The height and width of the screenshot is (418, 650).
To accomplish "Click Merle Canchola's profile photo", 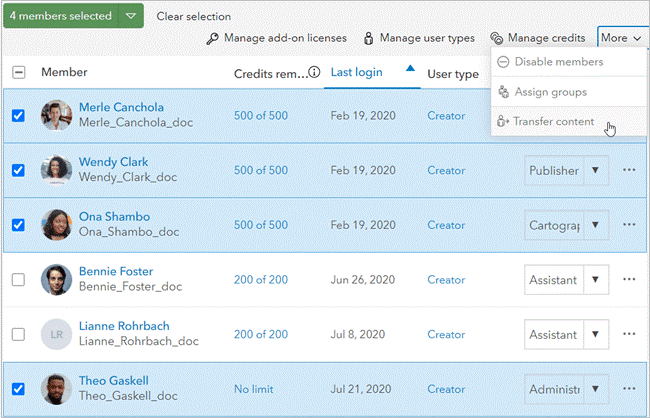I will [56, 116].
